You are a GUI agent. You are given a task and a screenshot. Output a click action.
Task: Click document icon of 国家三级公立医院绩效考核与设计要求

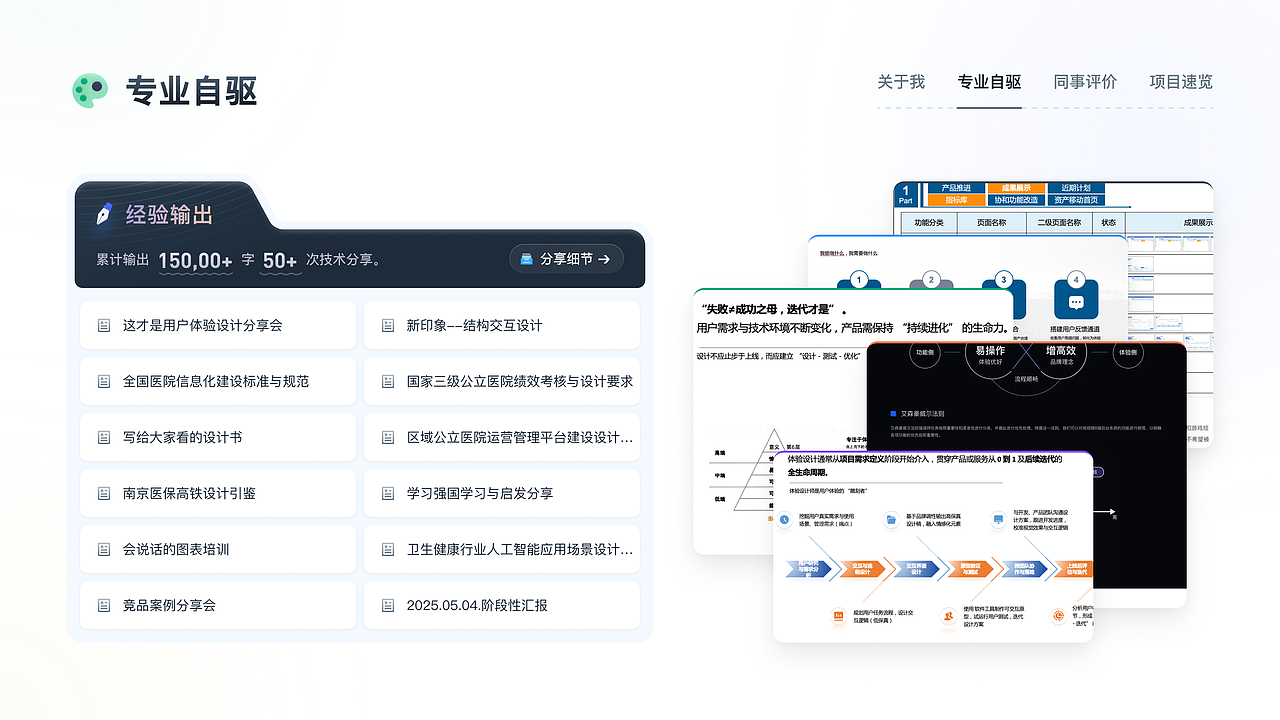(387, 382)
